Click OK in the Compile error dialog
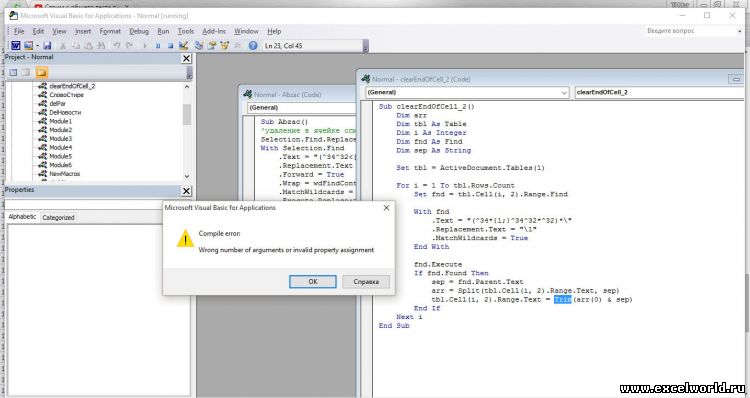This screenshot has height=398, width=750. pyautogui.click(x=313, y=282)
